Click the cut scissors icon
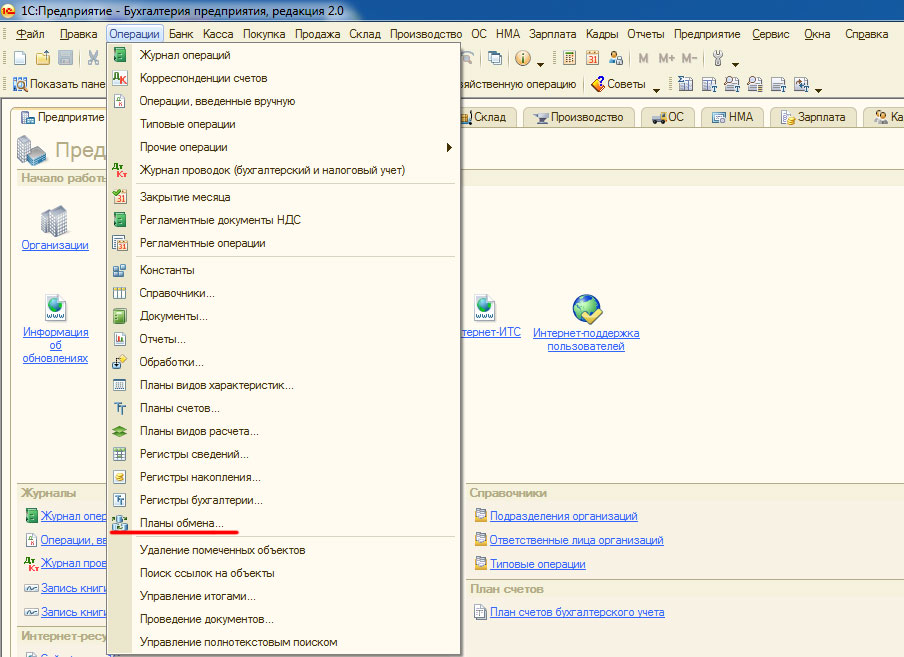 [93, 59]
